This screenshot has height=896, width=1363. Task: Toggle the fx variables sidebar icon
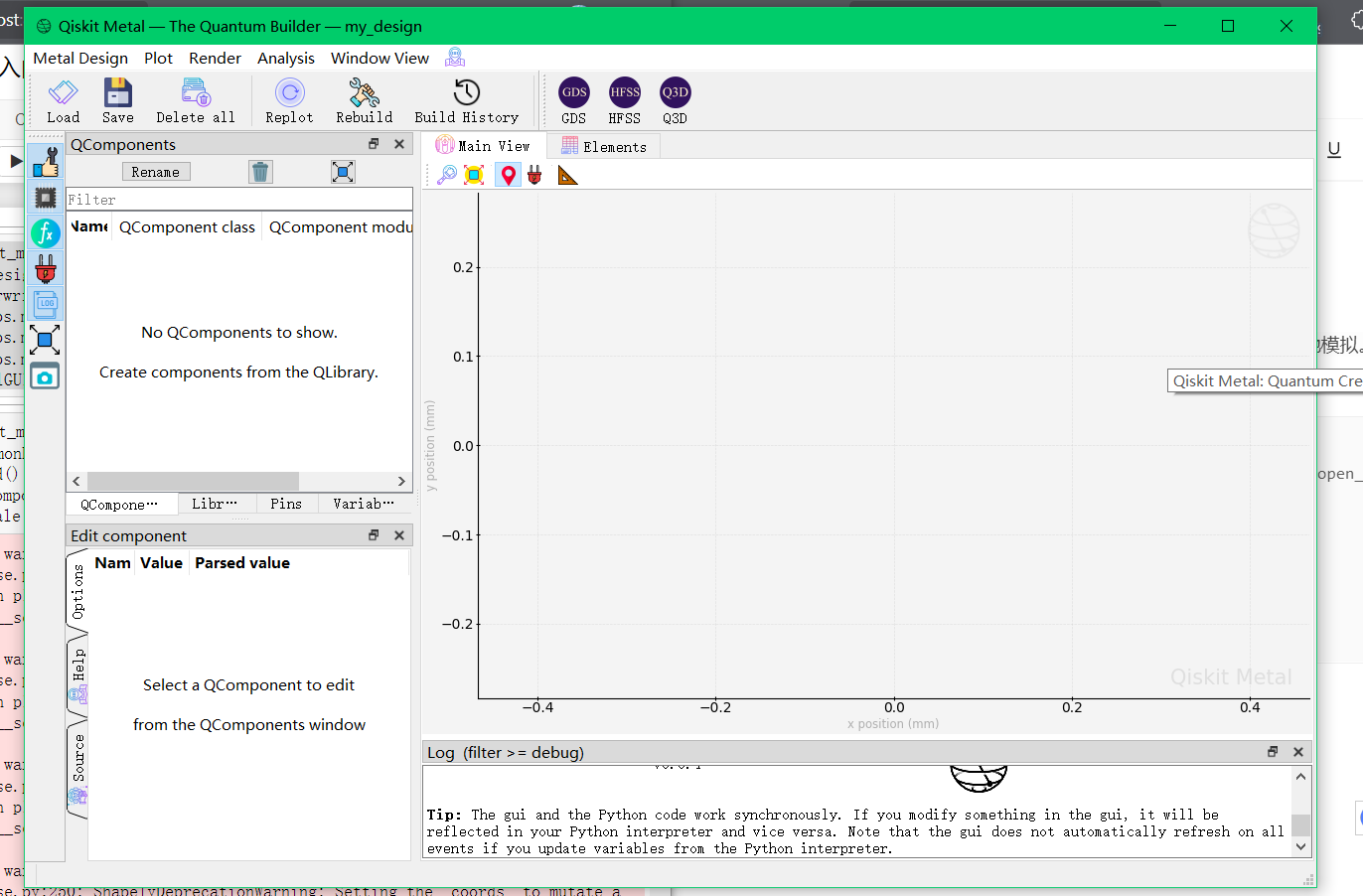click(45, 233)
